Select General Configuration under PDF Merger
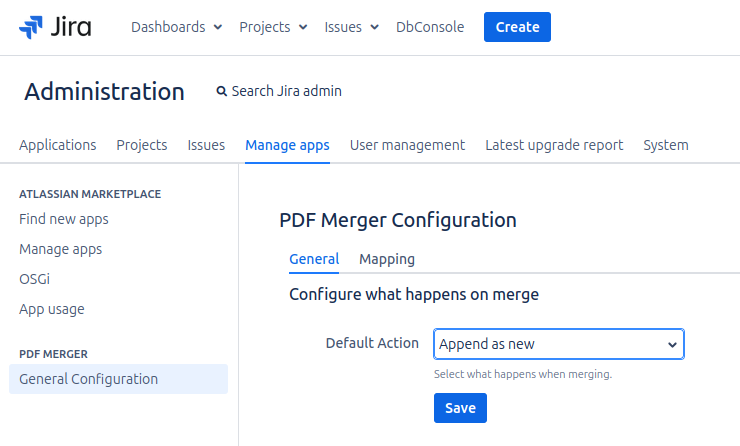This screenshot has height=446, width=740. [118, 379]
